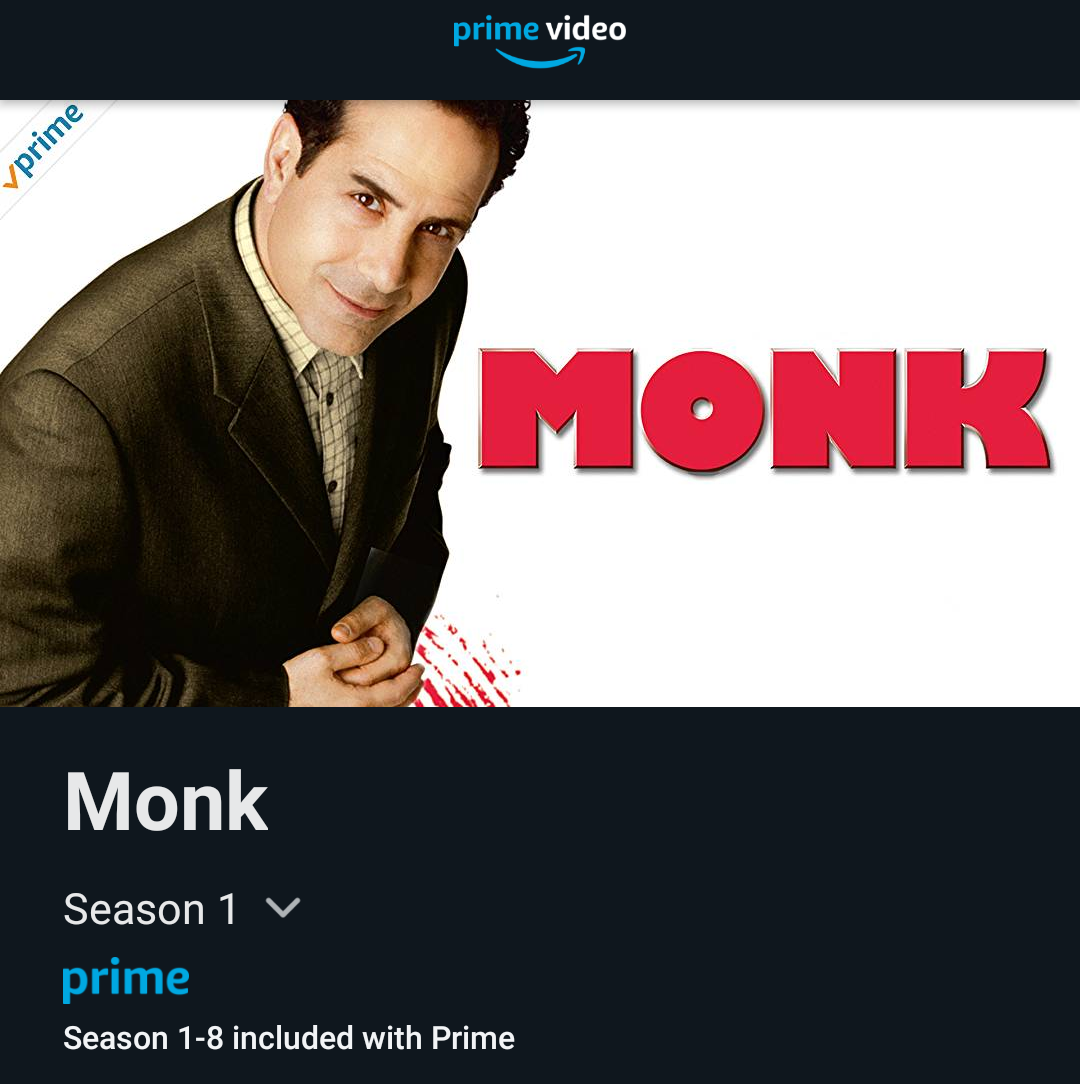Click the word video in header logo
Viewport: 1080px width, 1084px height.
coord(586,30)
